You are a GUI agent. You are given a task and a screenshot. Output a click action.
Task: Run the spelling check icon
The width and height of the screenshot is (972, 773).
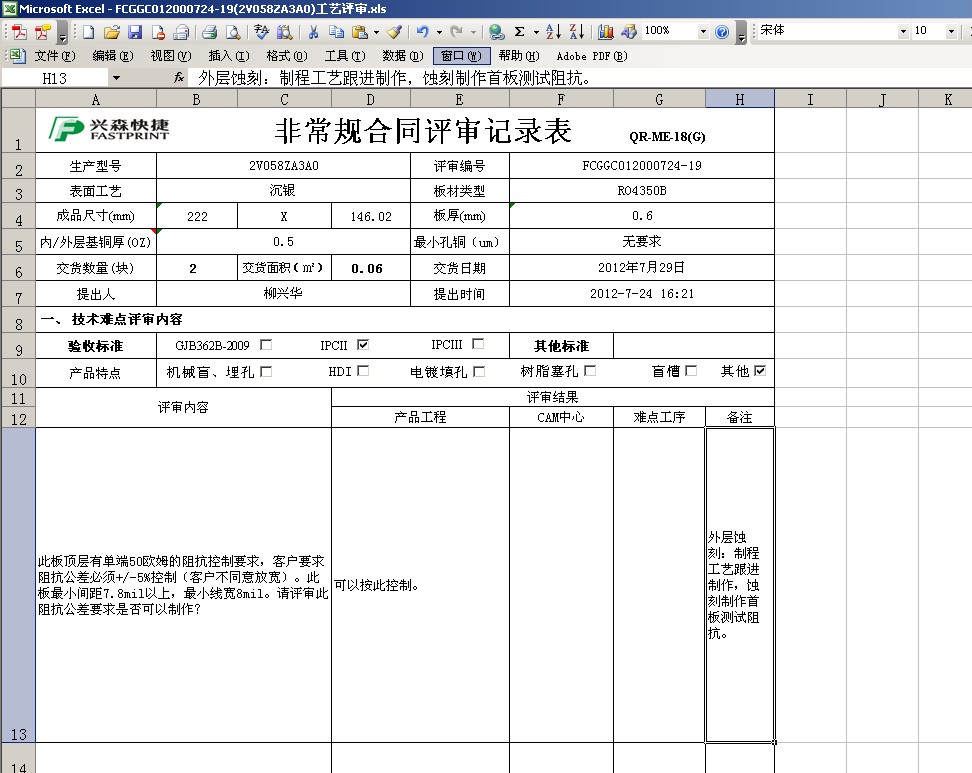[261, 32]
